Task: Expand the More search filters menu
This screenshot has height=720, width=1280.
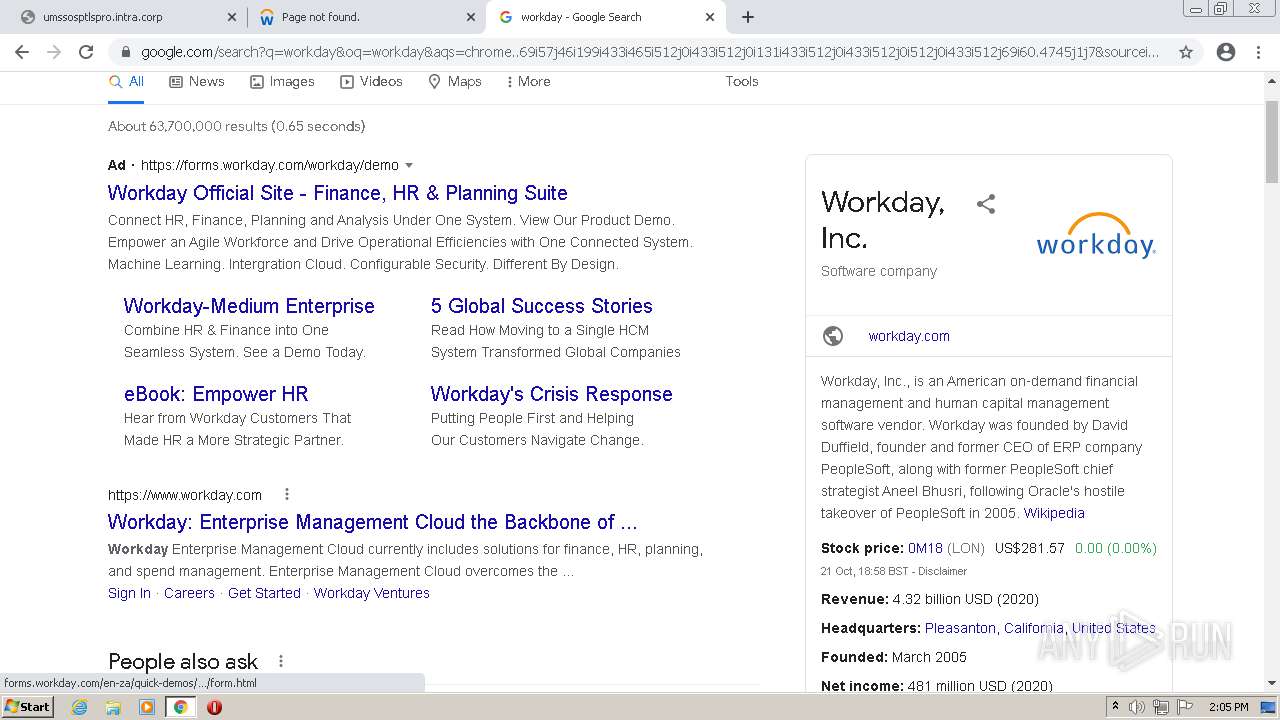Action: pos(528,82)
